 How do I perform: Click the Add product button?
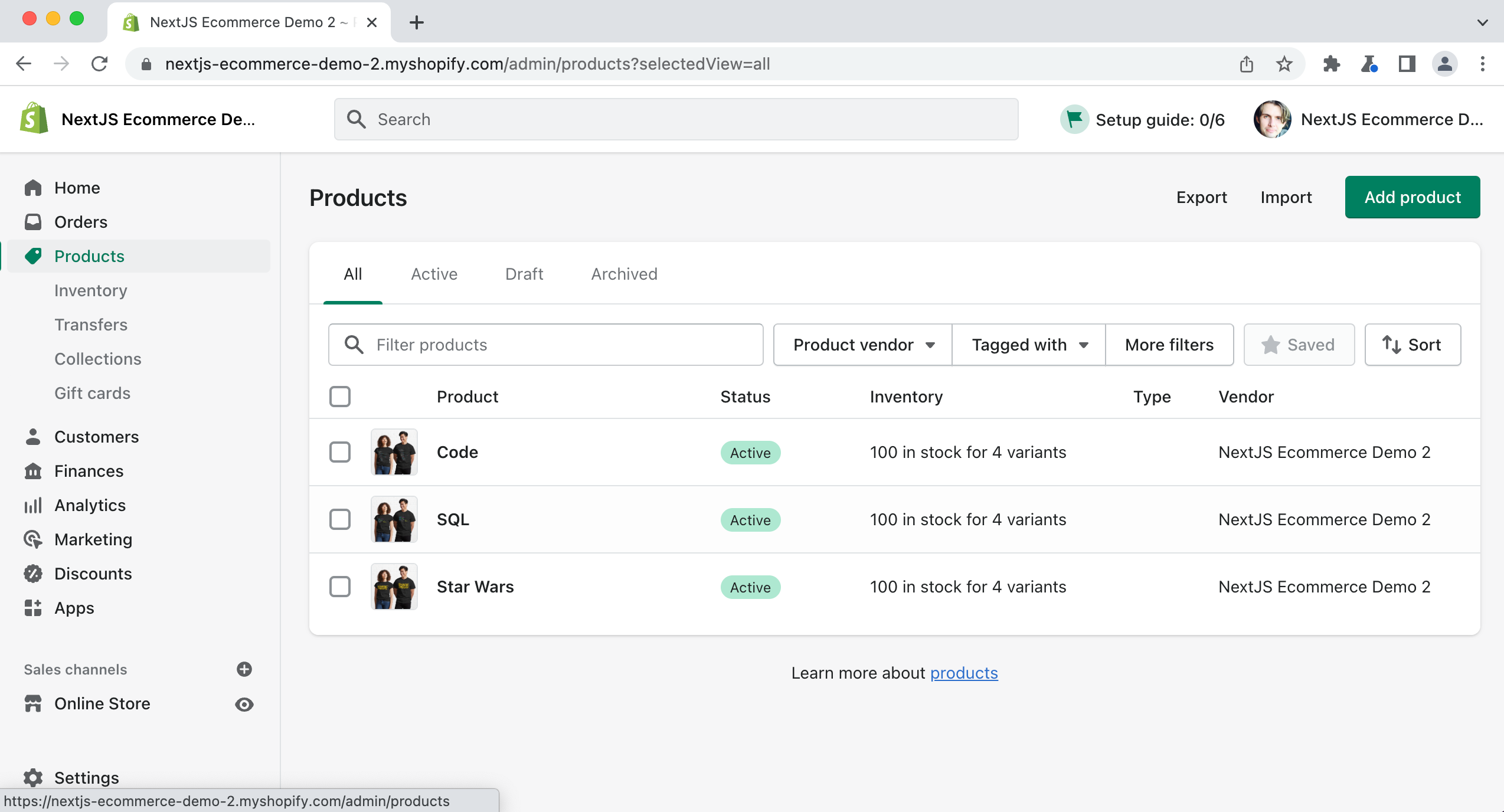coord(1413,197)
